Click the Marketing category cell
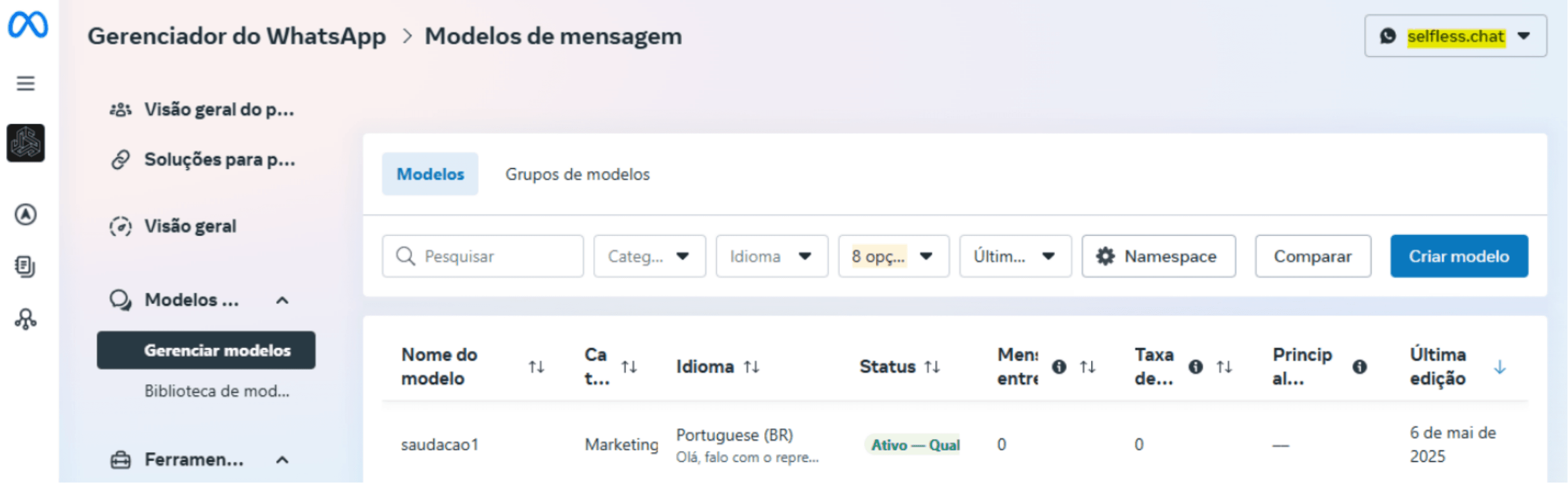The image size is (1568, 483). [621, 445]
